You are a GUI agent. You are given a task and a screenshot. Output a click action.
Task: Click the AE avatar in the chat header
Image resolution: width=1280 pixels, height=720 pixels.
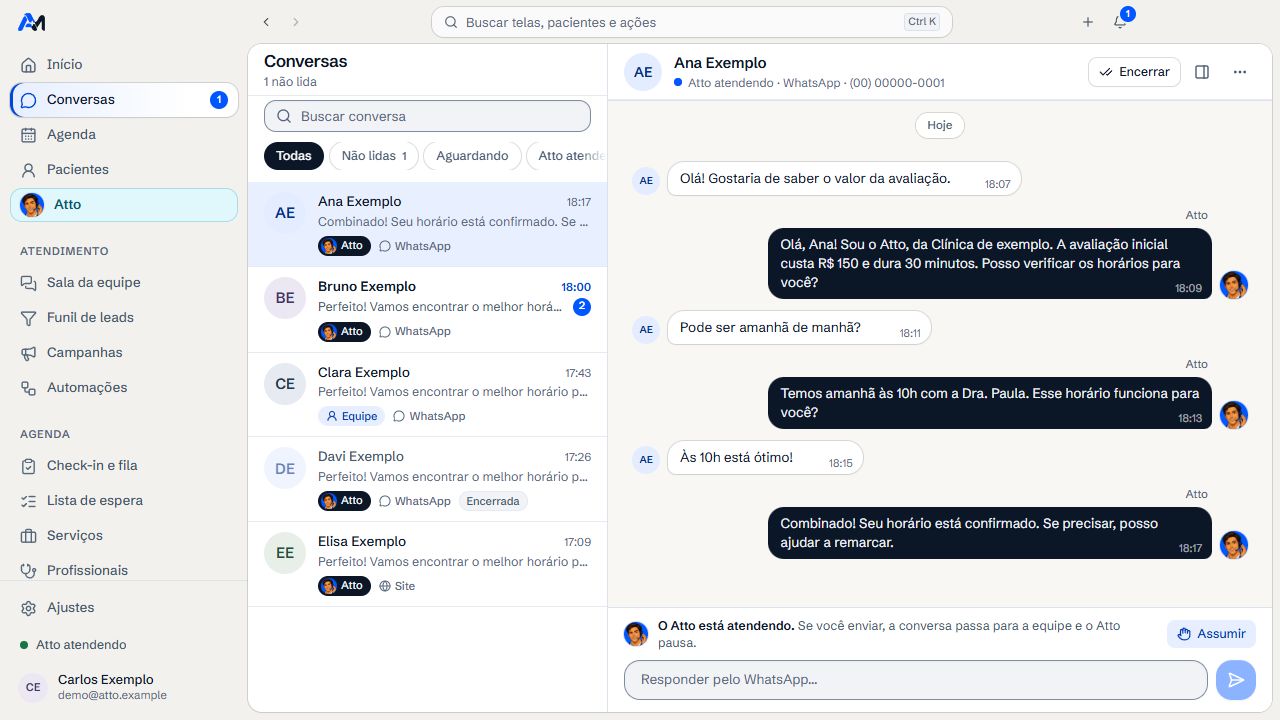(643, 72)
